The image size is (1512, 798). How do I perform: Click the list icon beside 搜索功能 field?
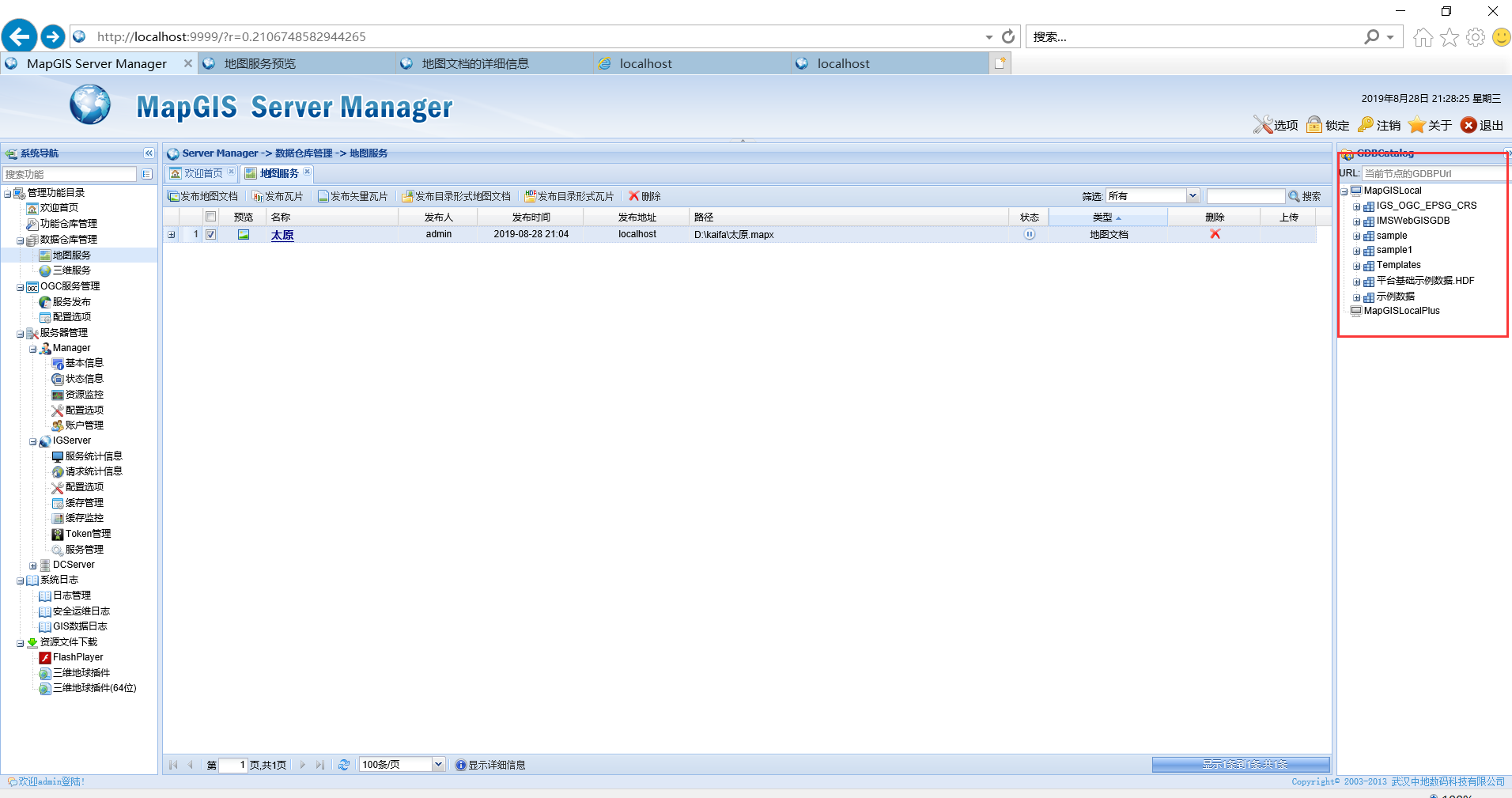147,174
